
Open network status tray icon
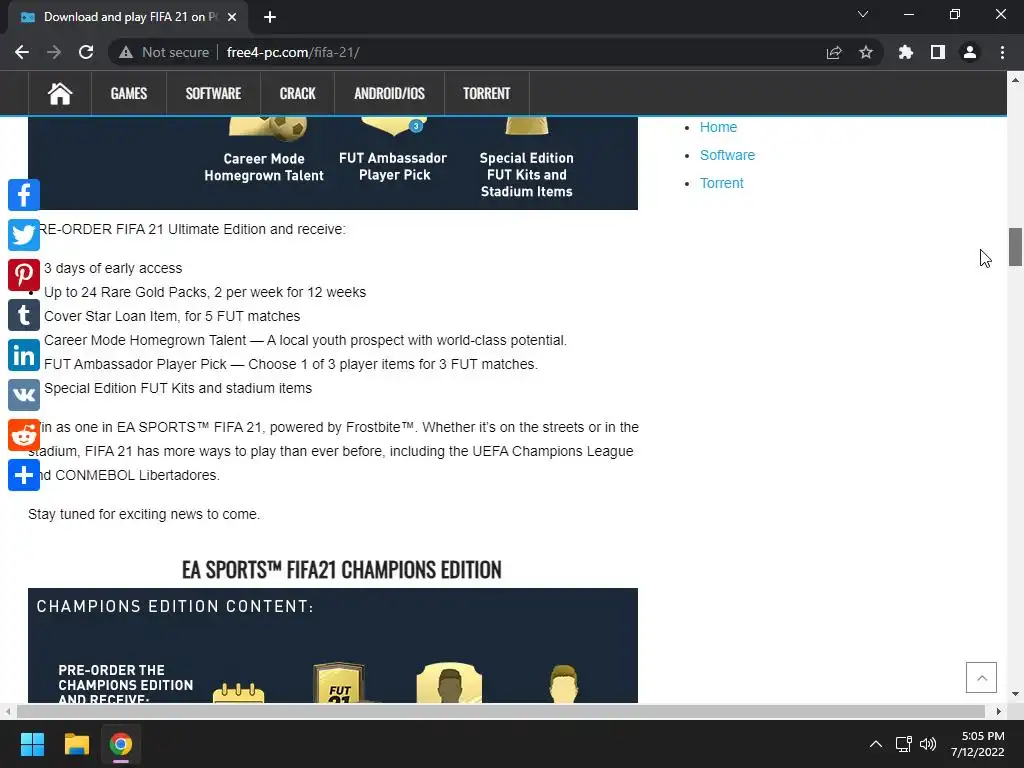(x=904, y=744)
